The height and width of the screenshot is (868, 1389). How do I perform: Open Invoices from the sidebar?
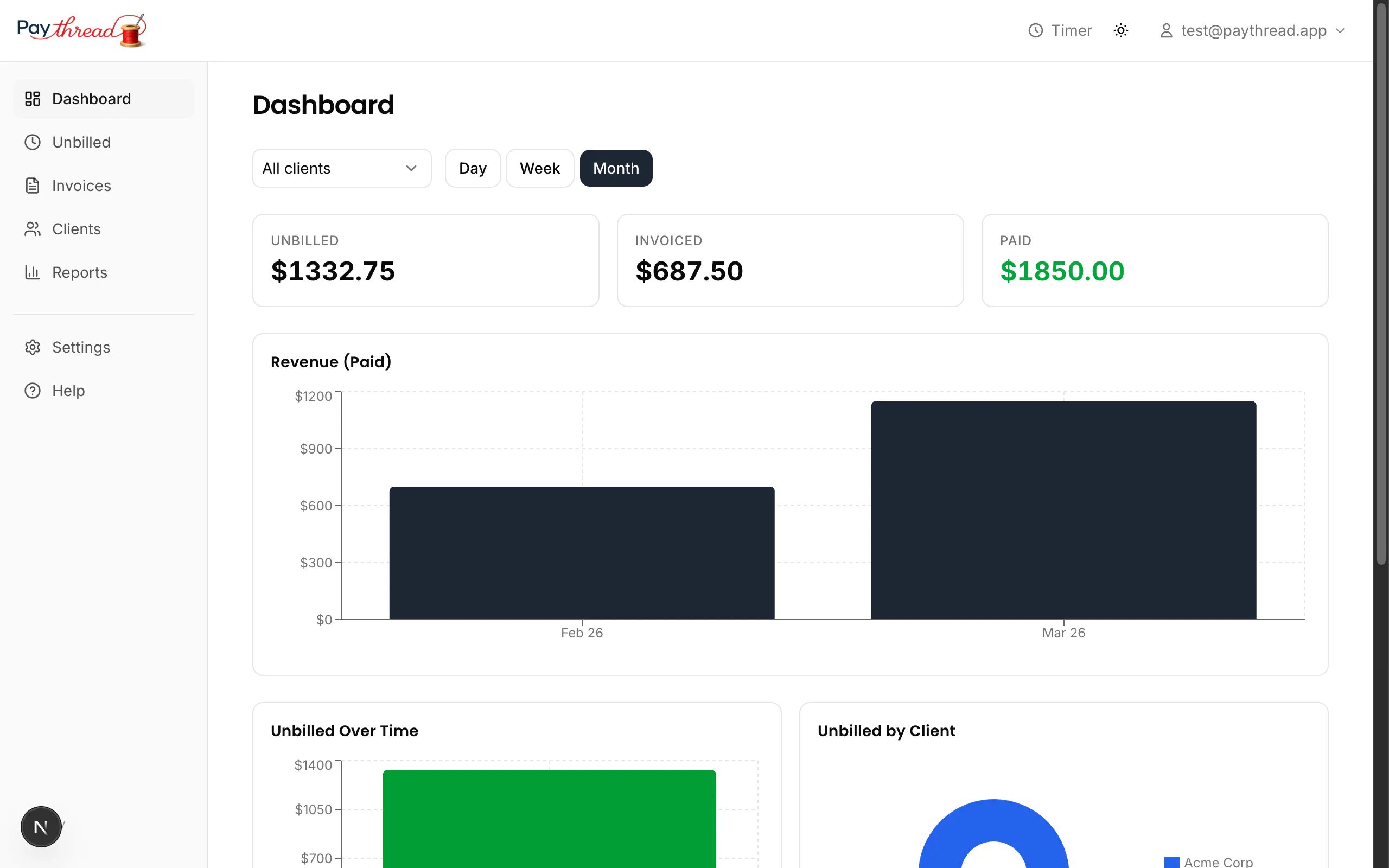pos(103,186)
